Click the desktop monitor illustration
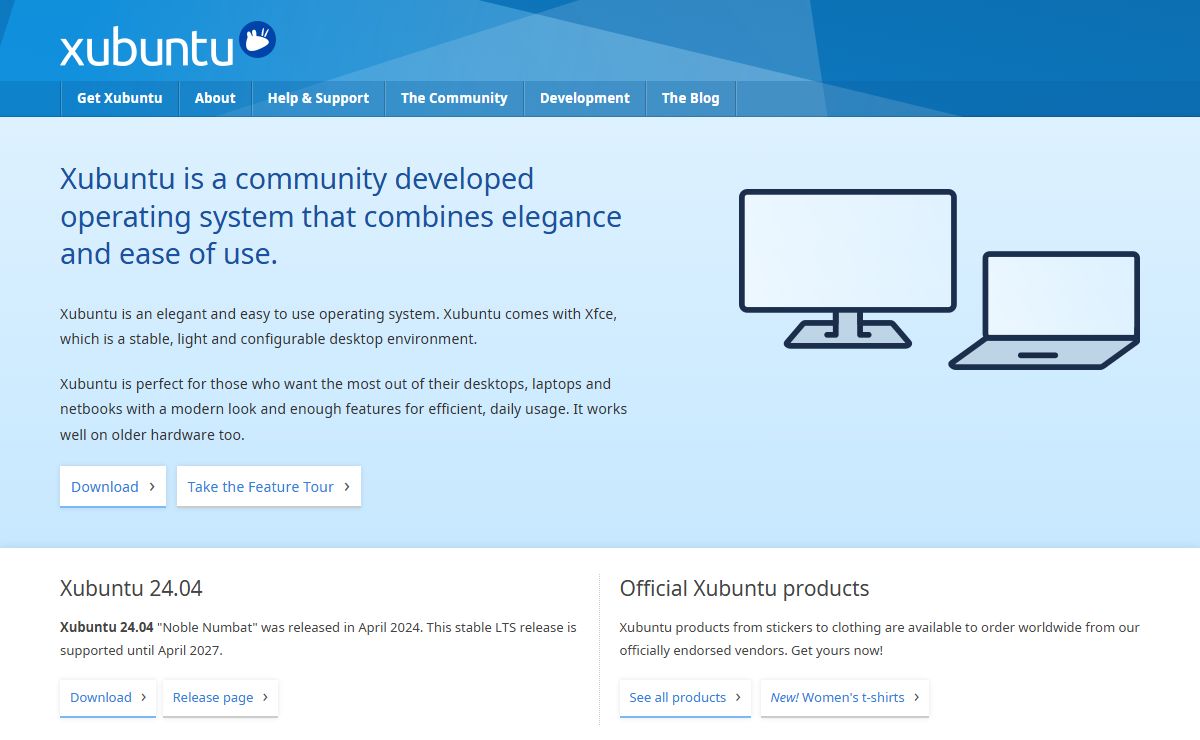 tap(848, 268)
